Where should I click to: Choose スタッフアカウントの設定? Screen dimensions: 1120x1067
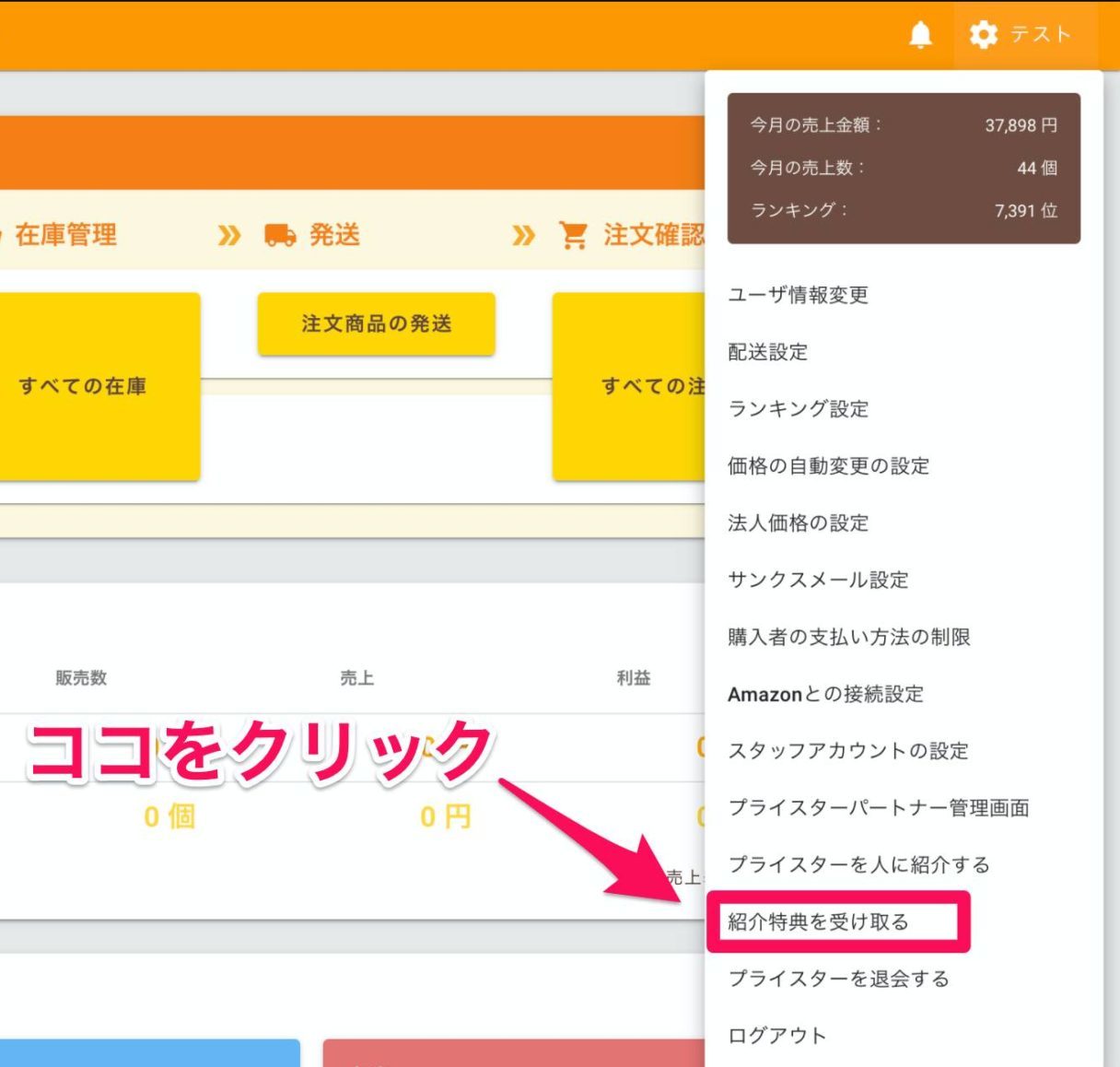coord(848,751)
